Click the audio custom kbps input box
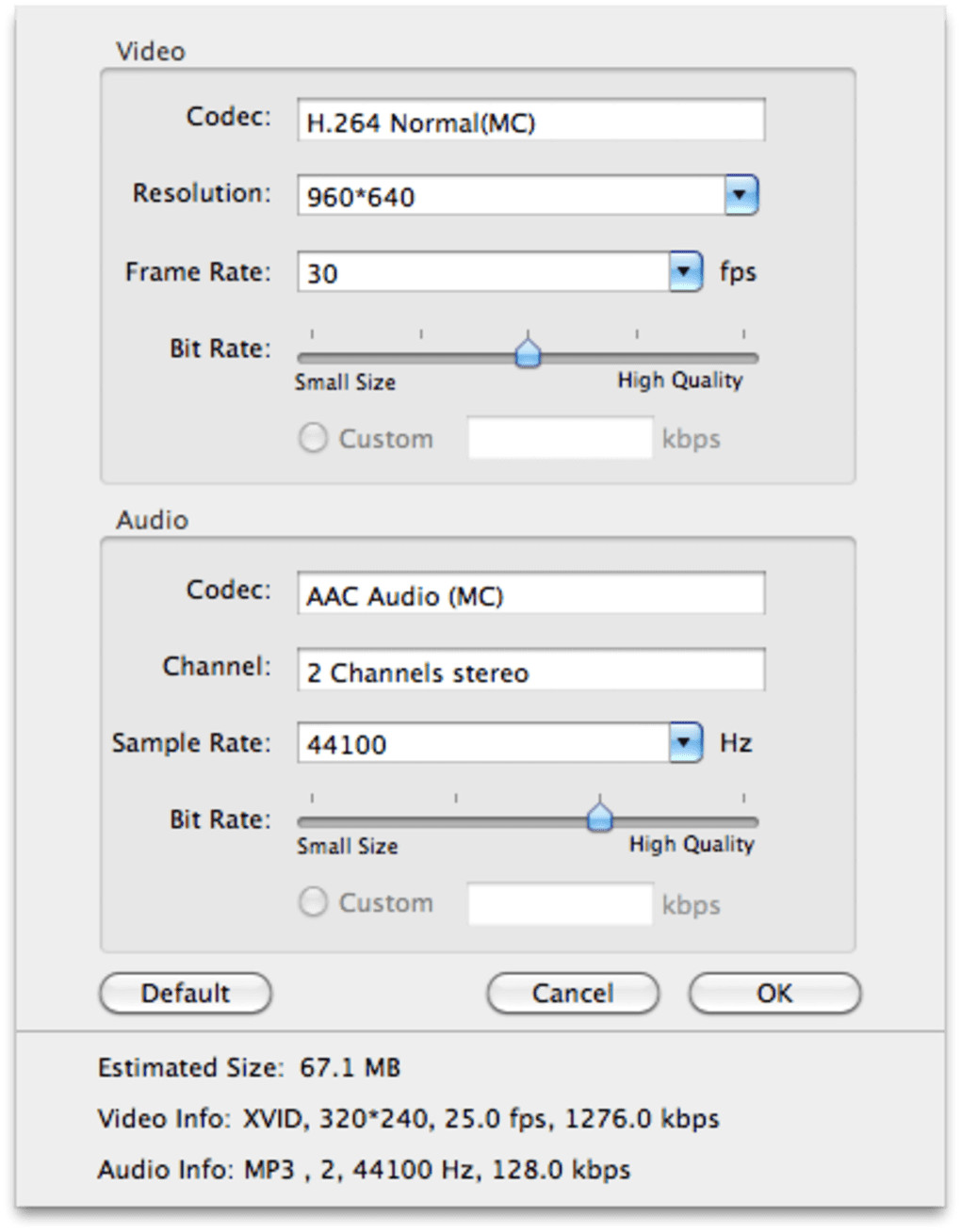 (560, 904)
